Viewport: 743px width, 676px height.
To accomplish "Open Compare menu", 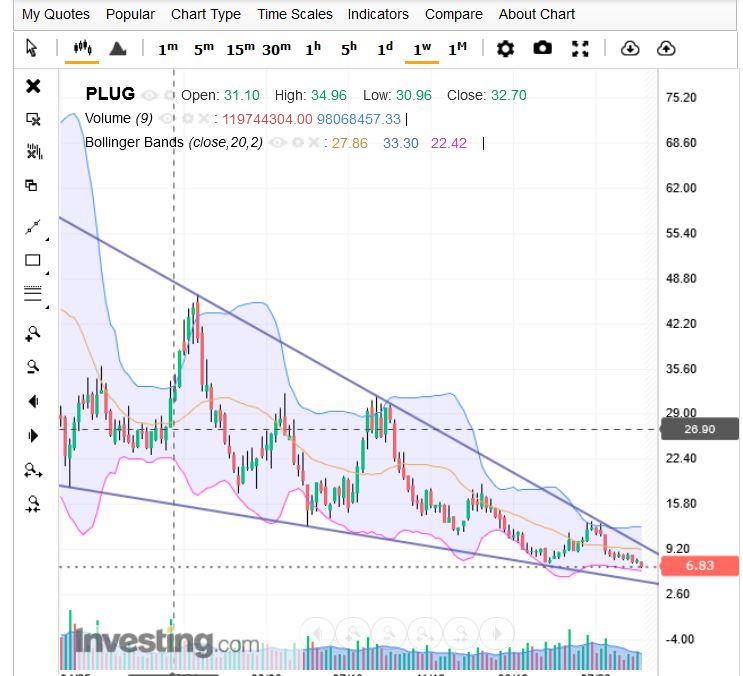I will [x=453, y=14].
